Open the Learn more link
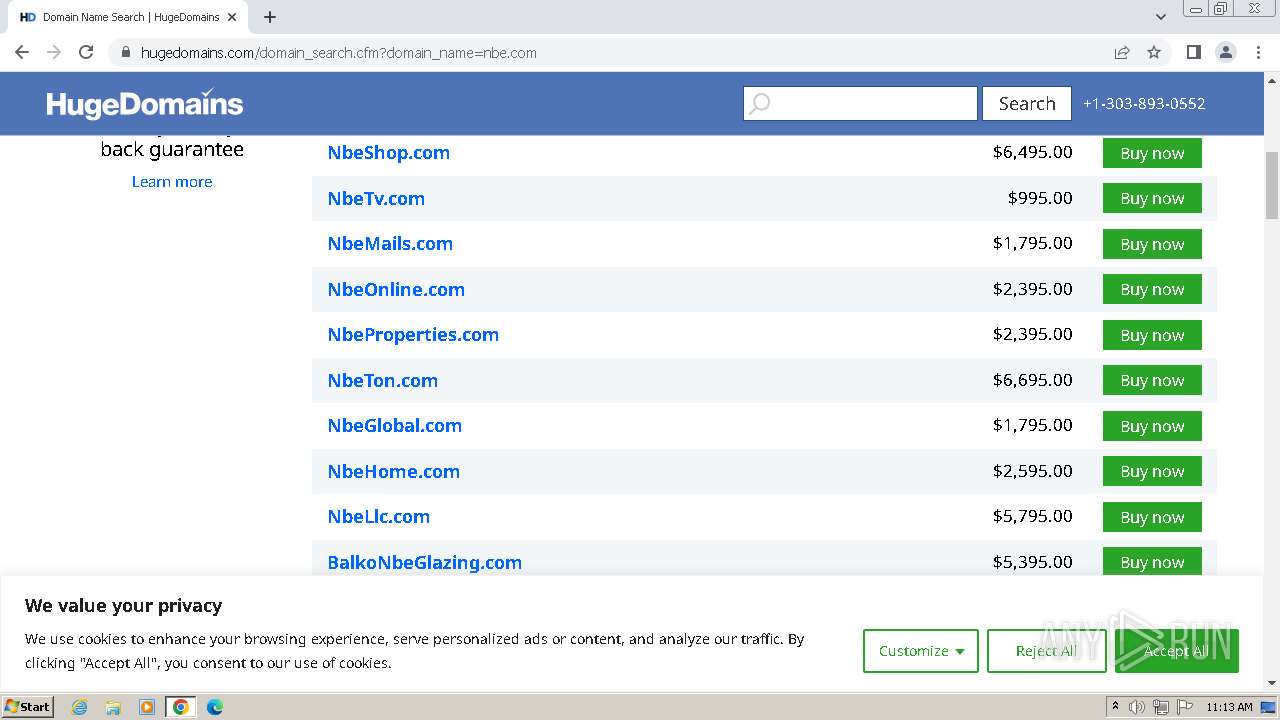The height and width of the screenshot is (720, 1280). (172, 182)
